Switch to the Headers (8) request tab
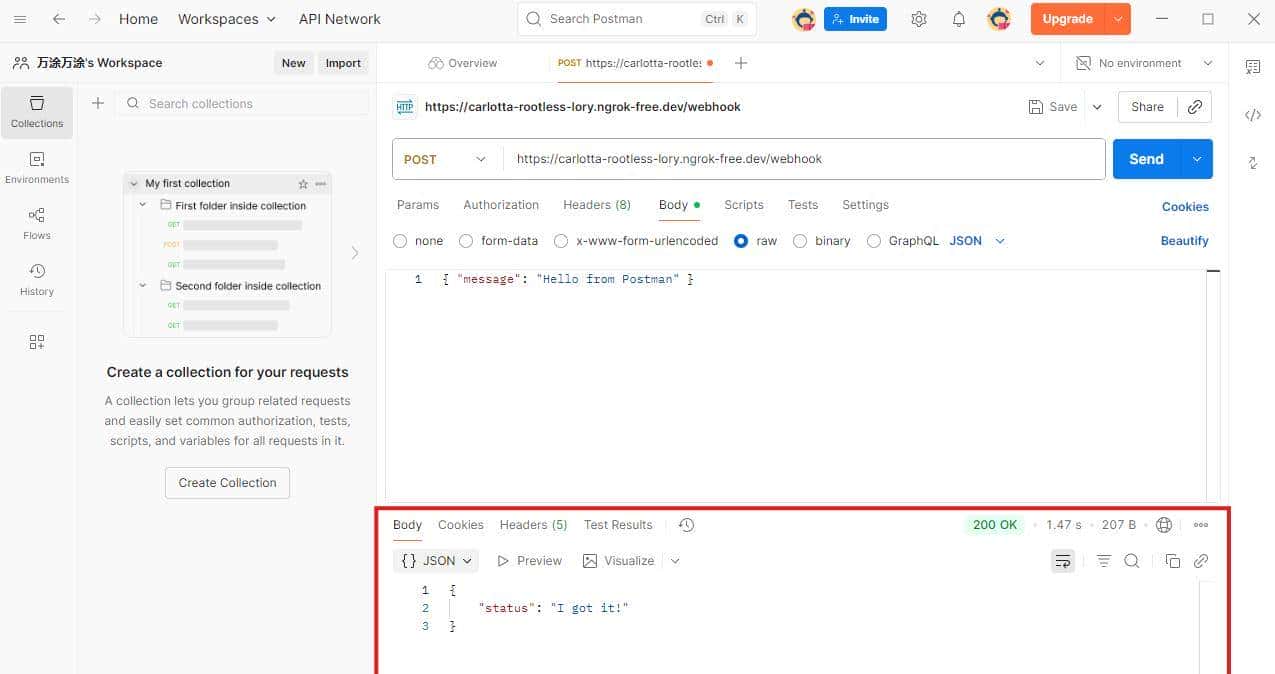 (596, 205)
